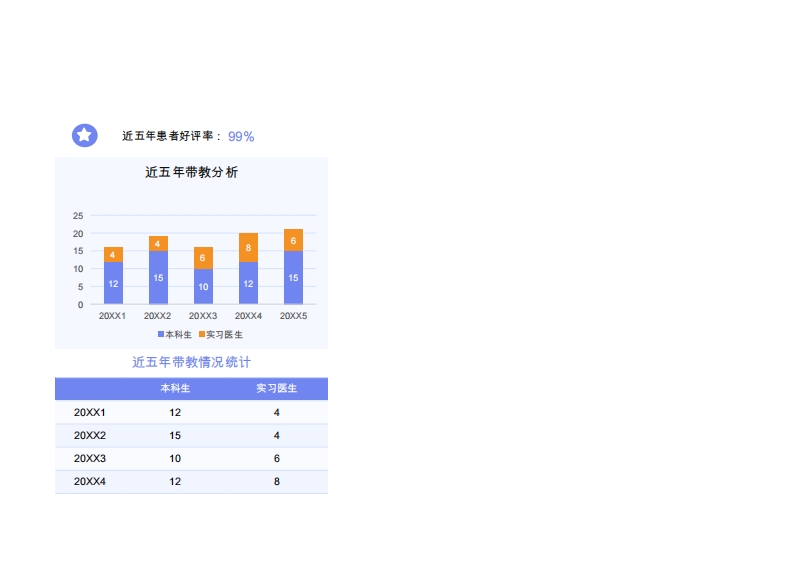Select 本科生 value 12 in table row 20XX4
This screenshot has height=561, width=793.
(175, 482)
